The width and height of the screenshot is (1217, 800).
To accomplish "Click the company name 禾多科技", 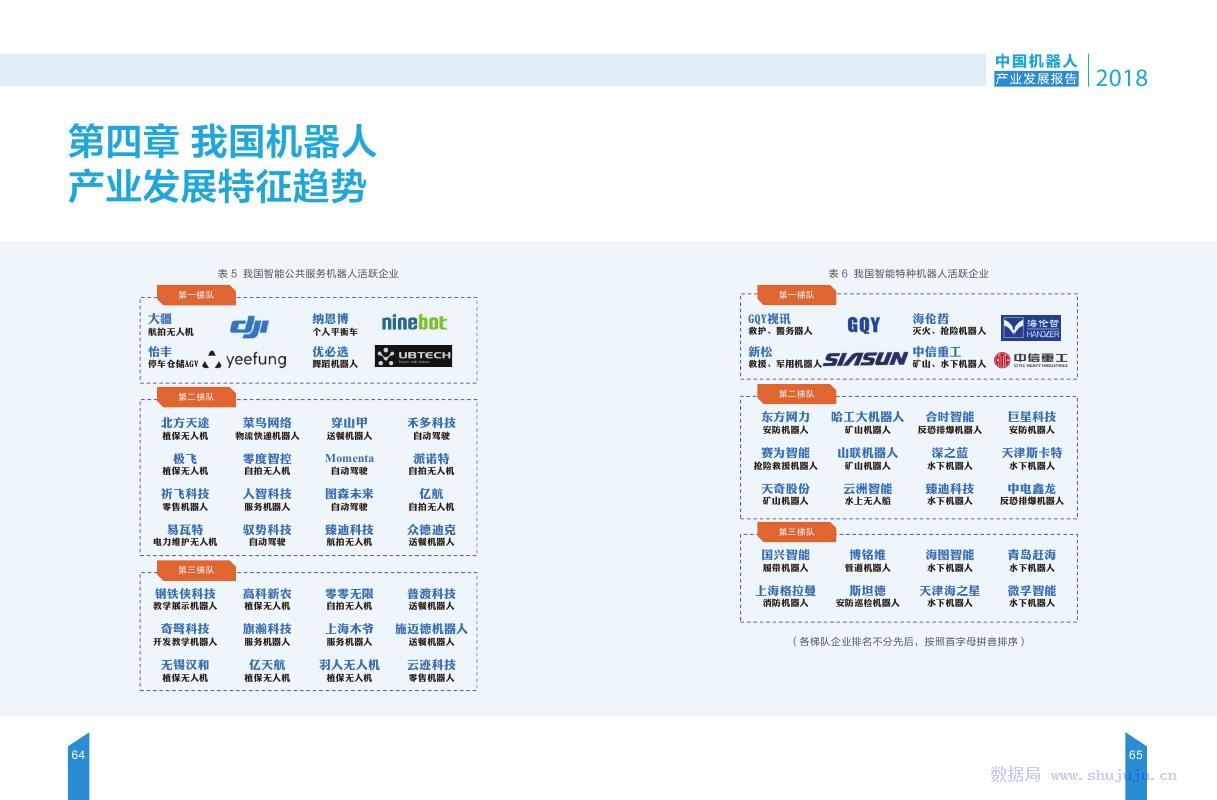I will (x=431, y=423).
